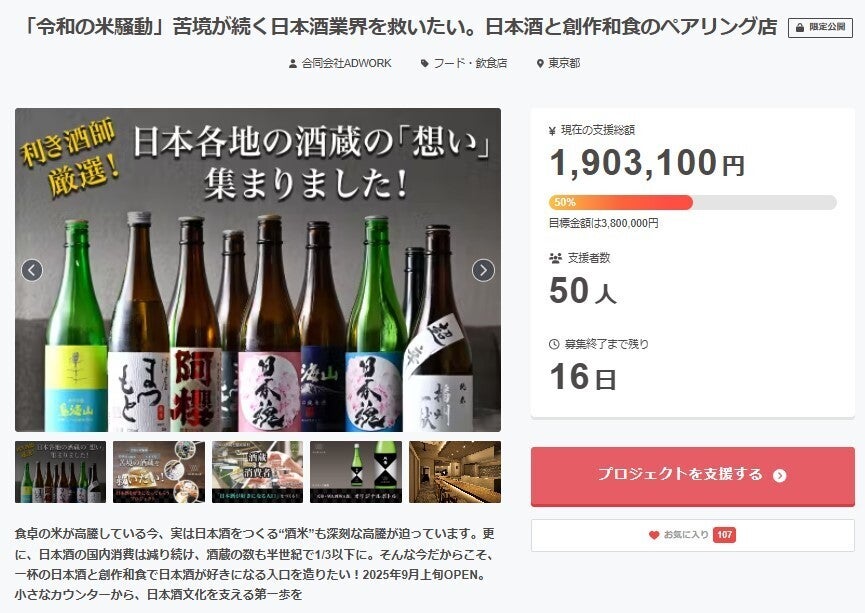
Task: Click the 50% funding progress bar
Action: tap(692, 202)
